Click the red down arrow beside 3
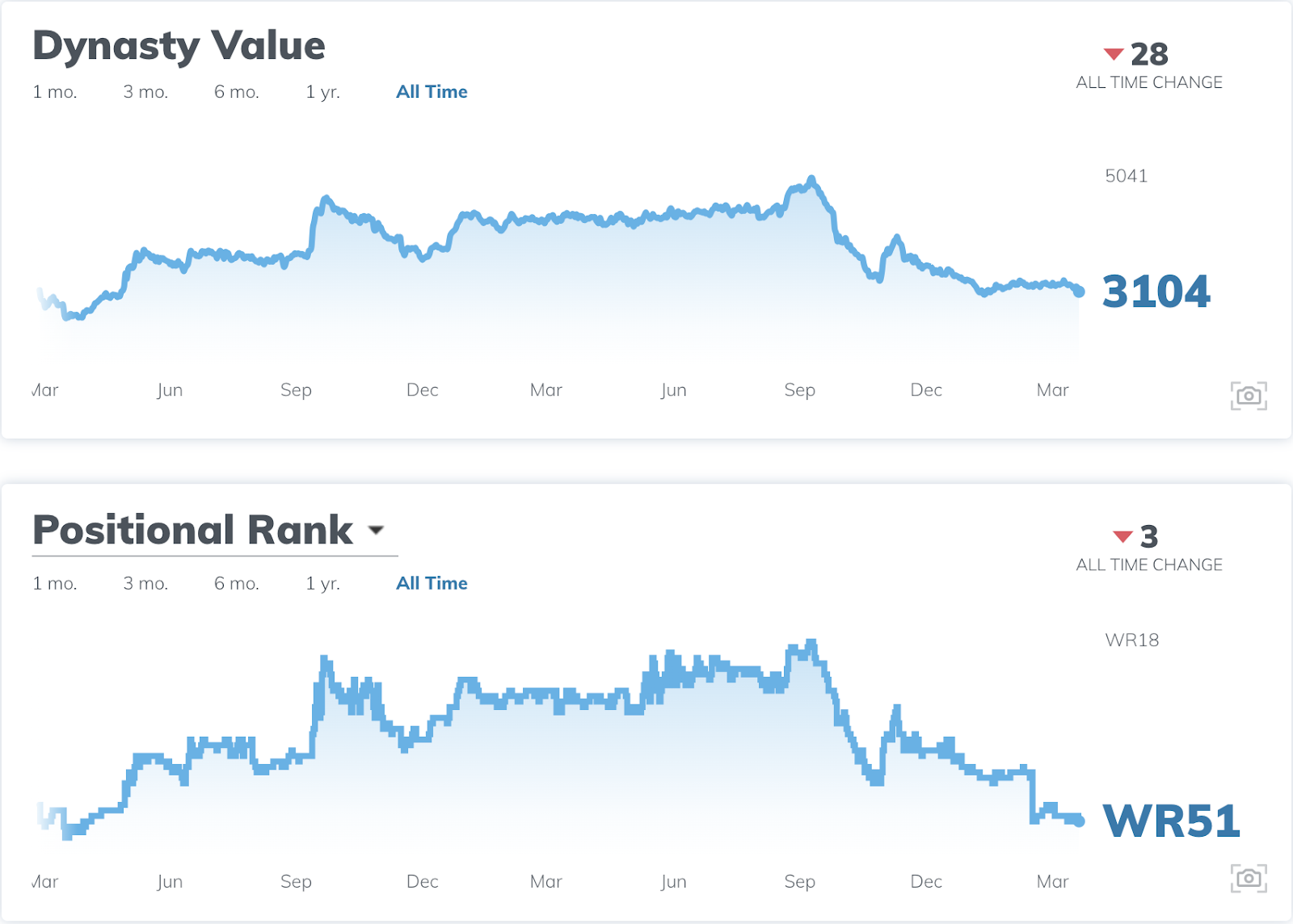The width and height of the screenshot is (1293, 924). 1122,536
